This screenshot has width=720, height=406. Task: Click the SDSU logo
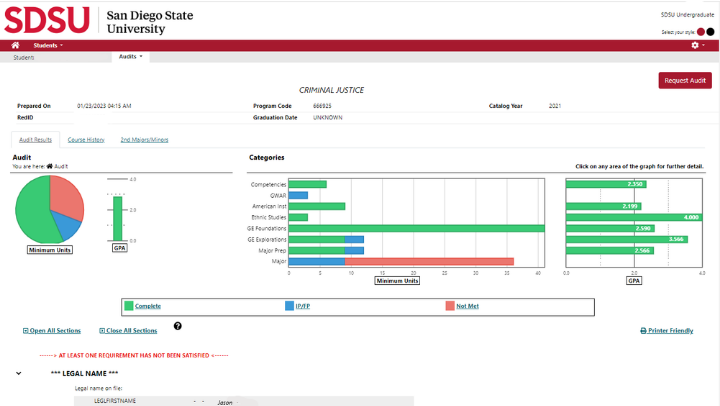pyautogui.click(x=50, y=19)
